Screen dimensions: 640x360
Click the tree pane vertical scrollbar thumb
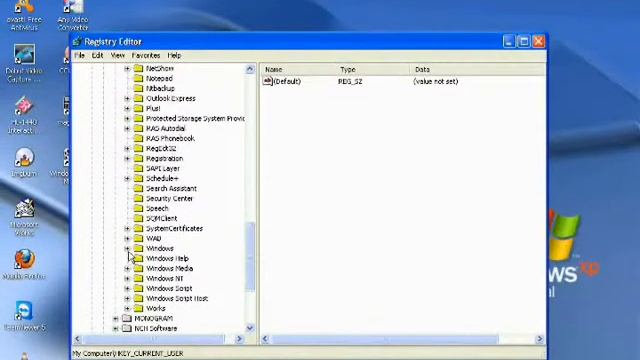pos(250,257)
